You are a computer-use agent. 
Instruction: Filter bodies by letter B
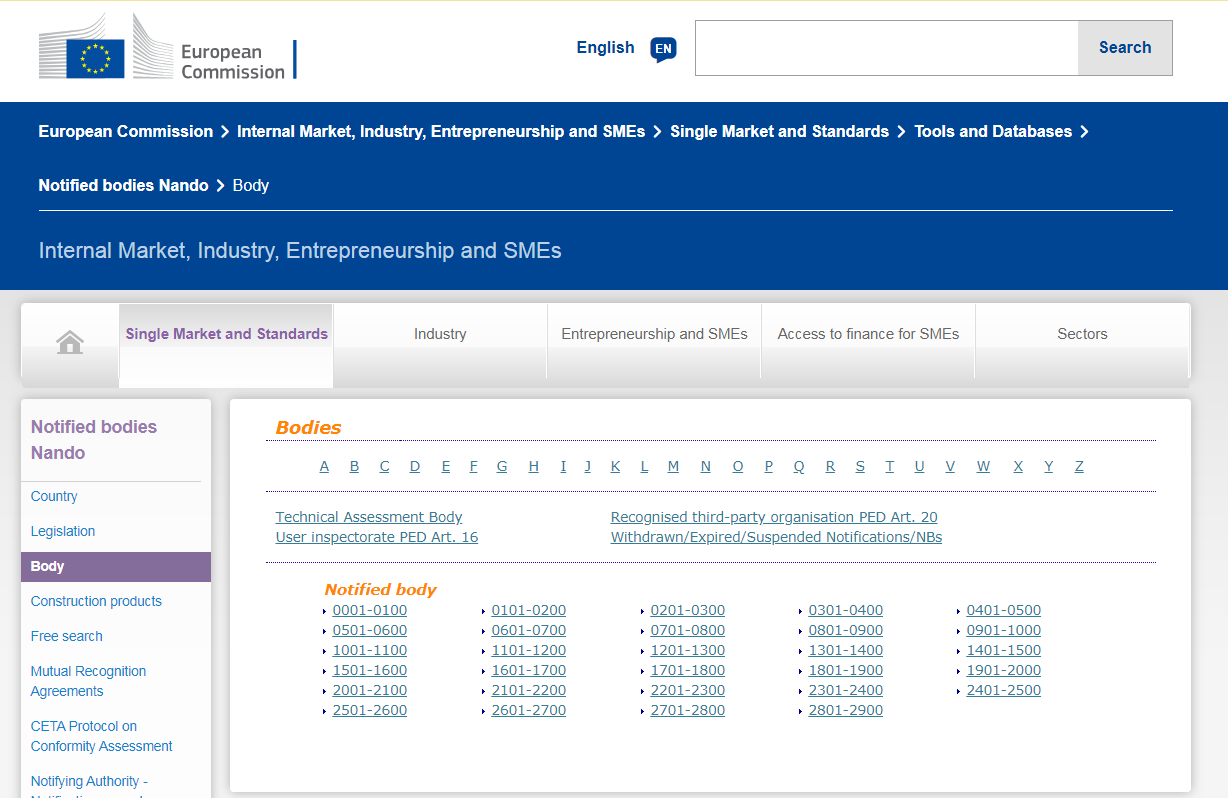pyautogui.click(x=354, y=466)
